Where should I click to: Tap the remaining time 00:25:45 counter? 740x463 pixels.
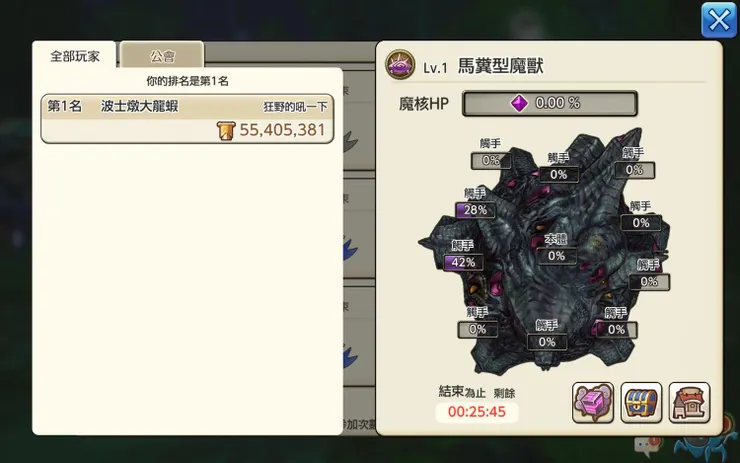477,412
